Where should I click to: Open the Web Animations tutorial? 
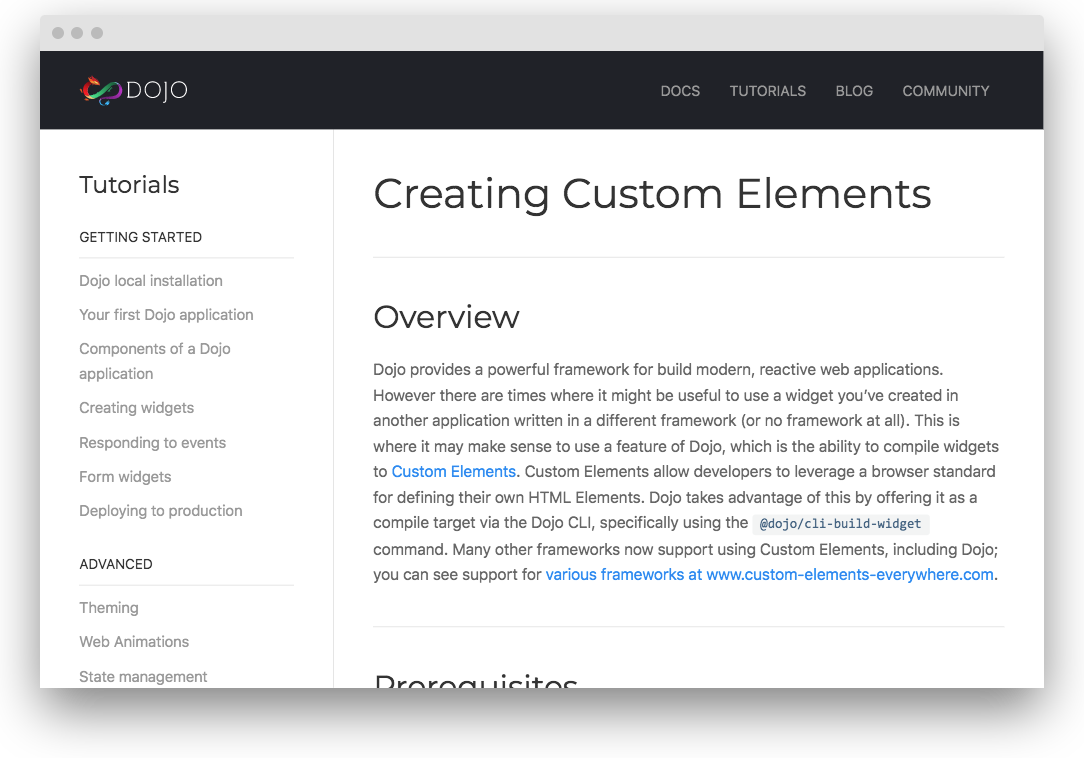point(134,642)
